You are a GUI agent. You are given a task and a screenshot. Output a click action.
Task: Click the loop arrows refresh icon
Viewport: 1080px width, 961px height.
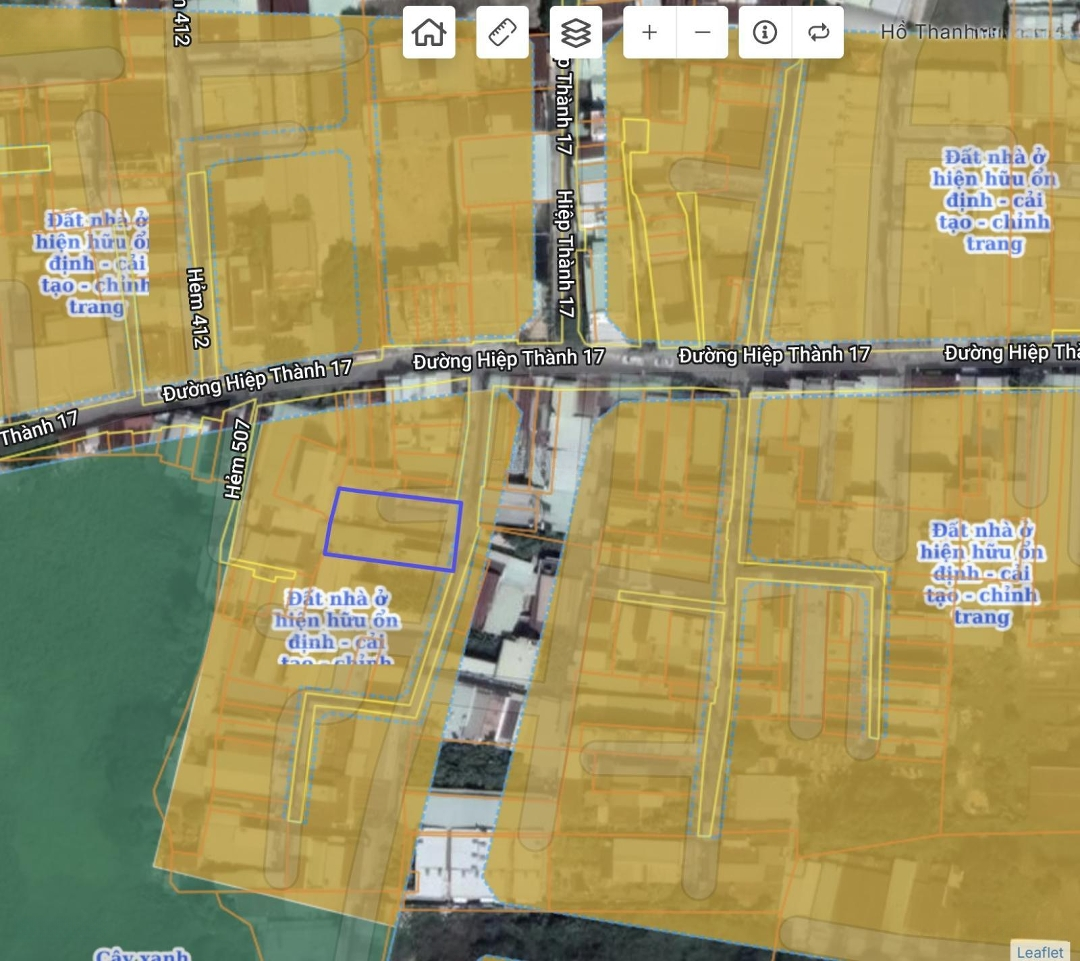[x=818, y=33]
